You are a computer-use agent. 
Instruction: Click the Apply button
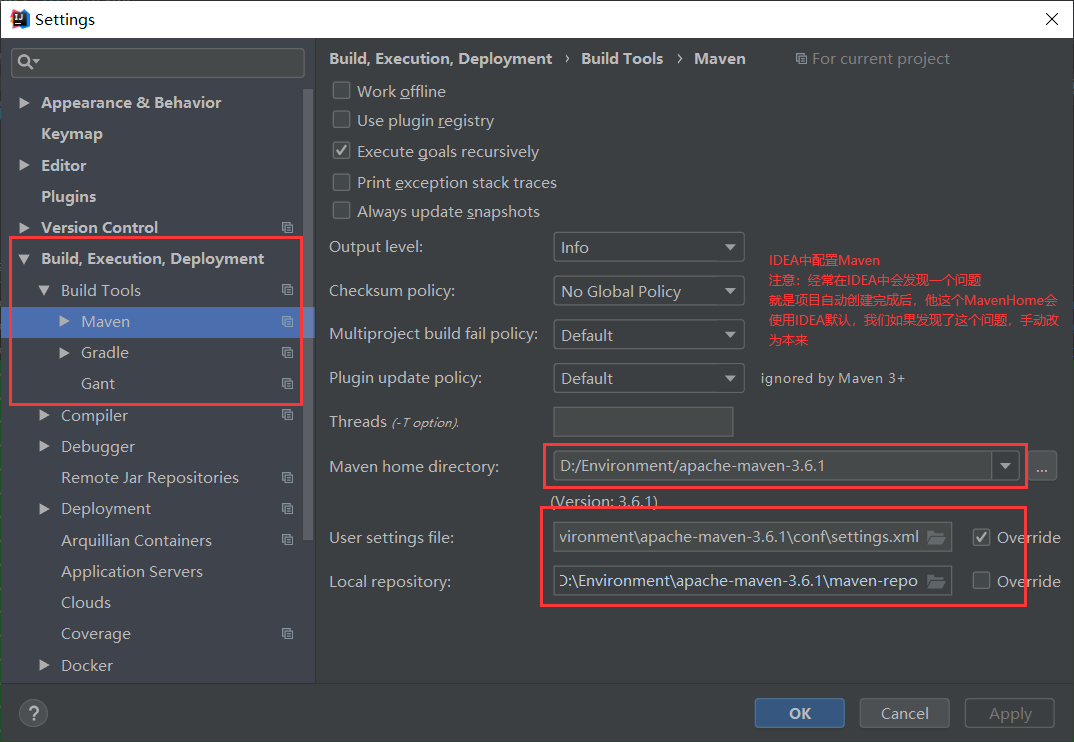[x=1010, y=713]
